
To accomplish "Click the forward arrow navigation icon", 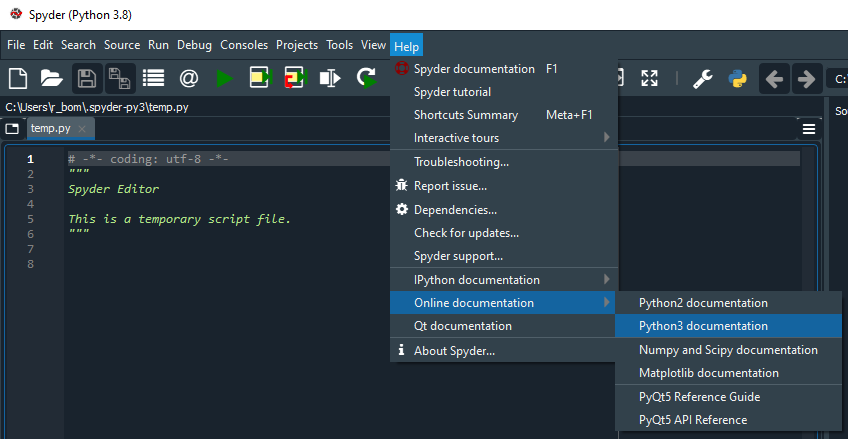I will 807,79.
